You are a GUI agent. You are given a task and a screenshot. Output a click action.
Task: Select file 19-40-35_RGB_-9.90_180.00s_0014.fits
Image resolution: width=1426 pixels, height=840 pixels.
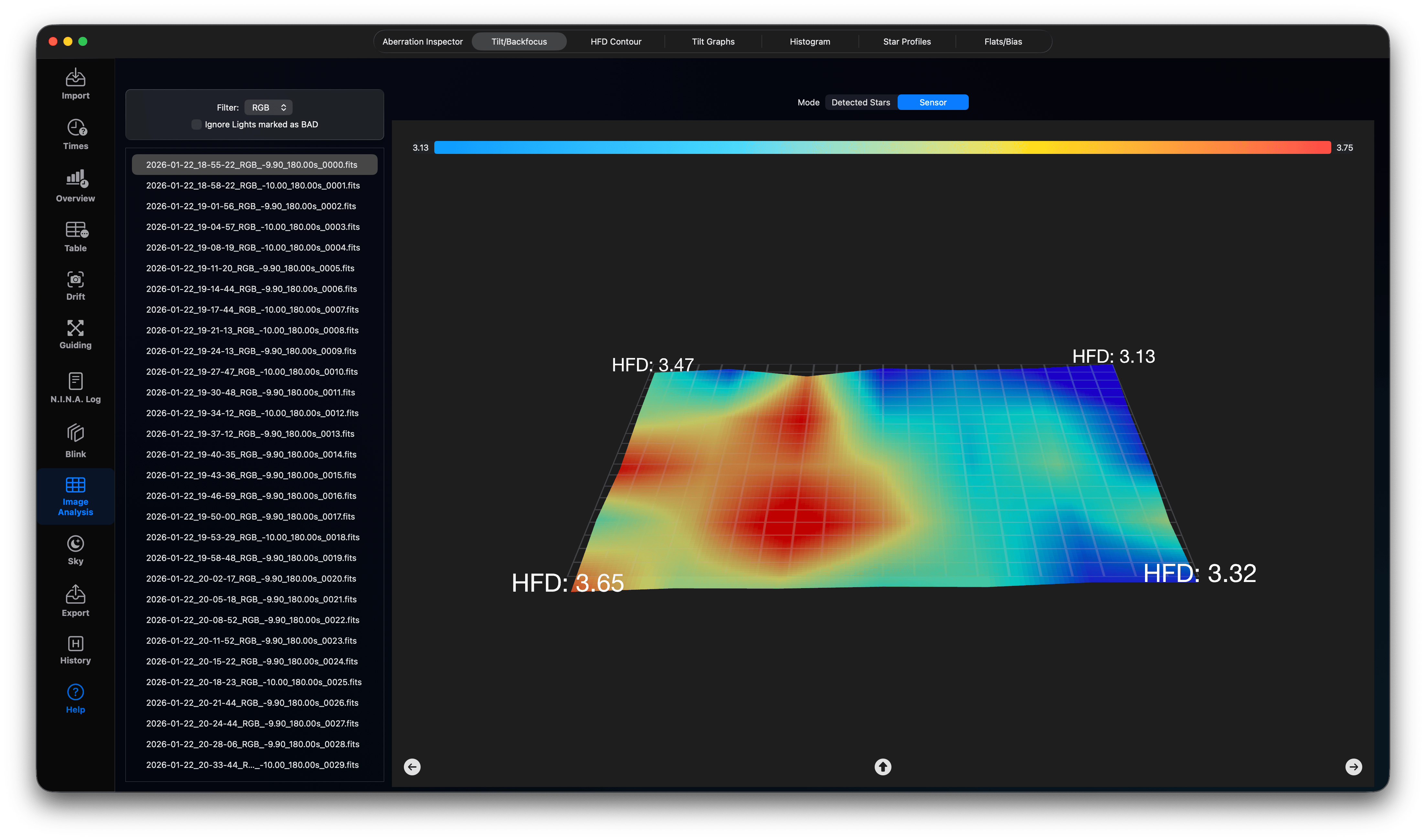pos(254,455)
